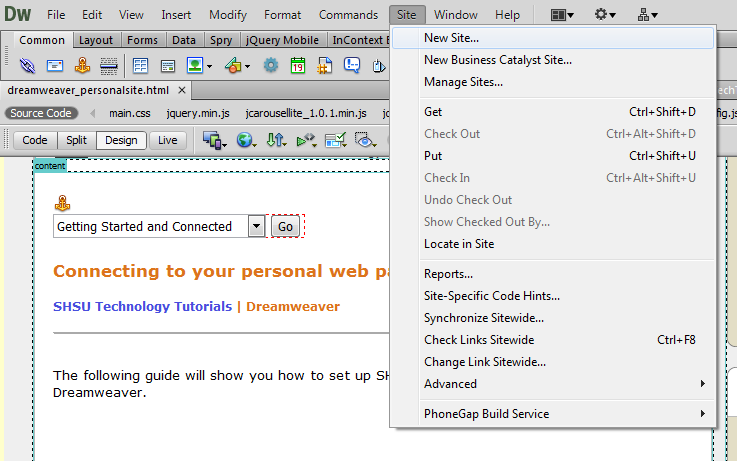Click the Media insert icon
The height and width of the screenshot is (461, 737).
(x=233, y=66)
